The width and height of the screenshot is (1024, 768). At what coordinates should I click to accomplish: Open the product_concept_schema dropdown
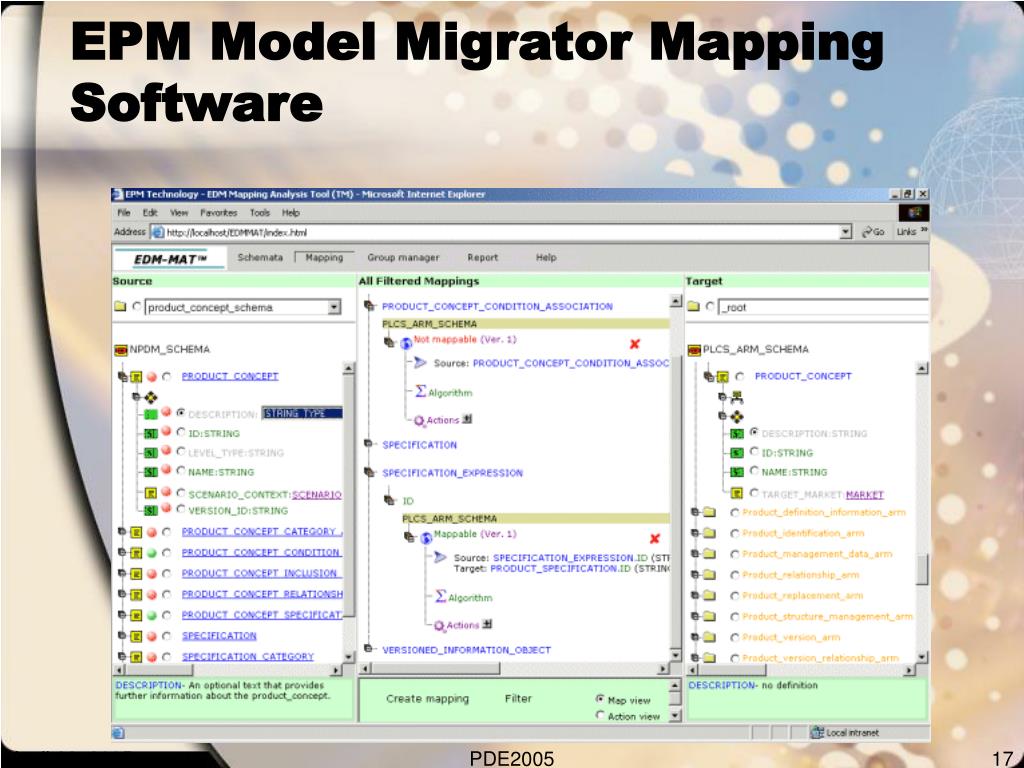[334, 307]
